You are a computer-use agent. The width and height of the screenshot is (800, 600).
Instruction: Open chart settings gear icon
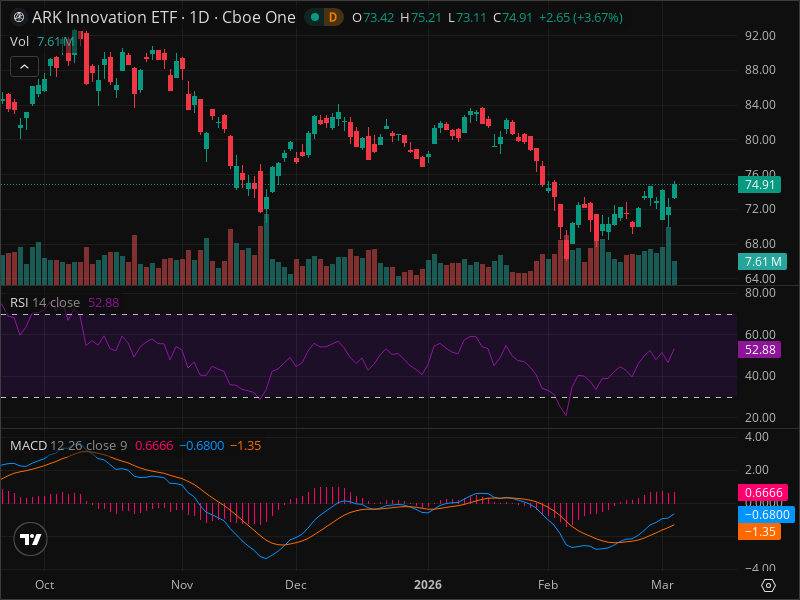point(768,585)
